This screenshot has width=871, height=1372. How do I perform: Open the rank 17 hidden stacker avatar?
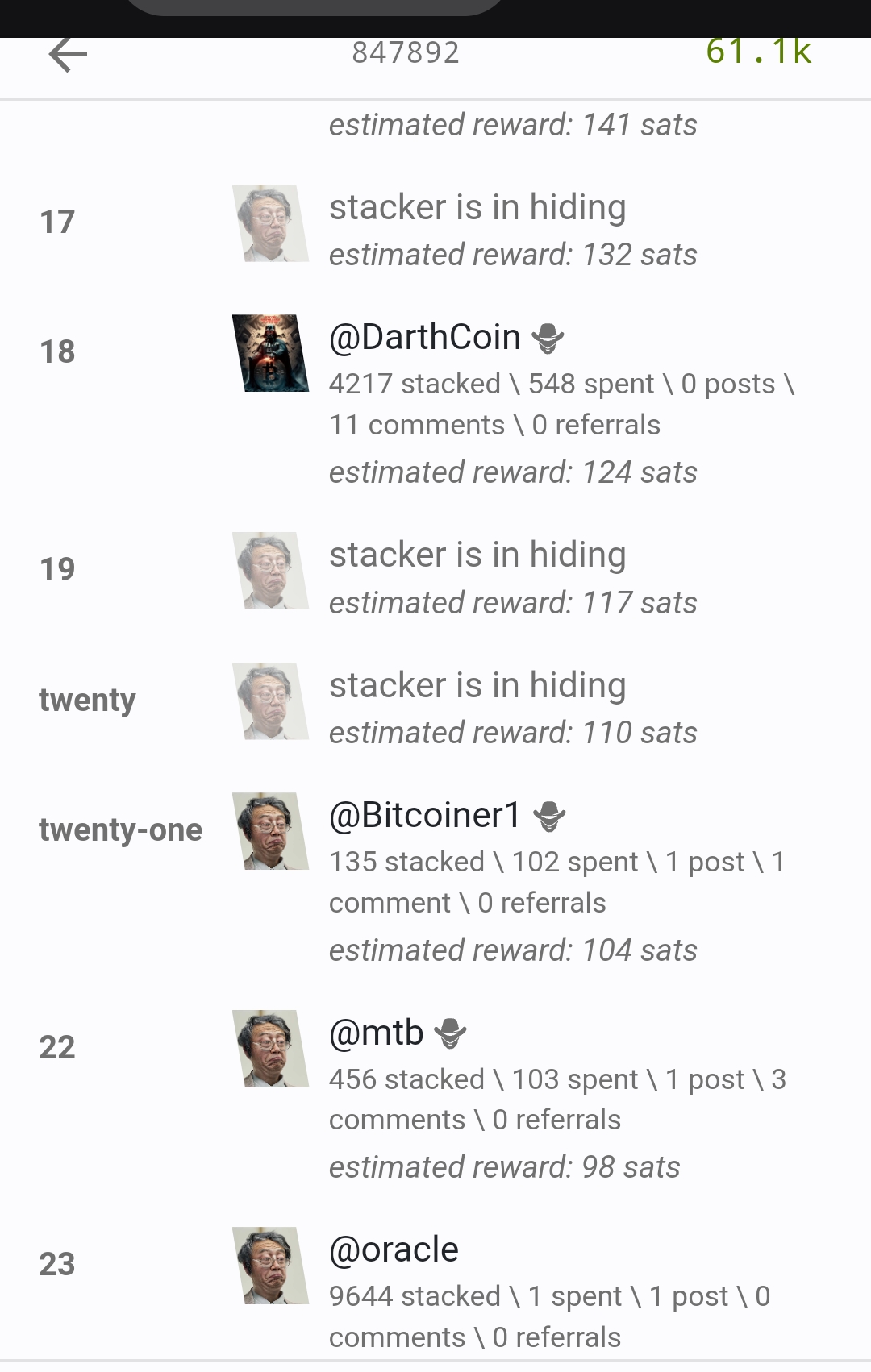point(271,223)
